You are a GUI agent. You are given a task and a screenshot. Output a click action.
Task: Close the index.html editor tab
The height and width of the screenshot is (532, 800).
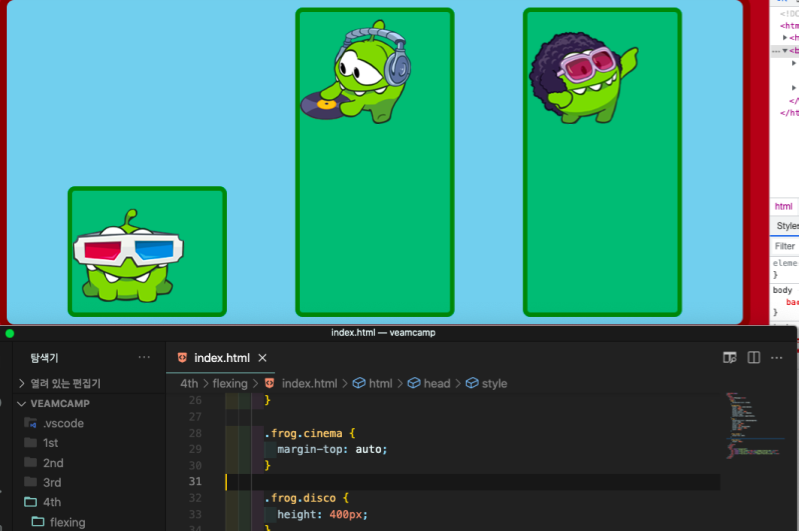pos(262,358)
